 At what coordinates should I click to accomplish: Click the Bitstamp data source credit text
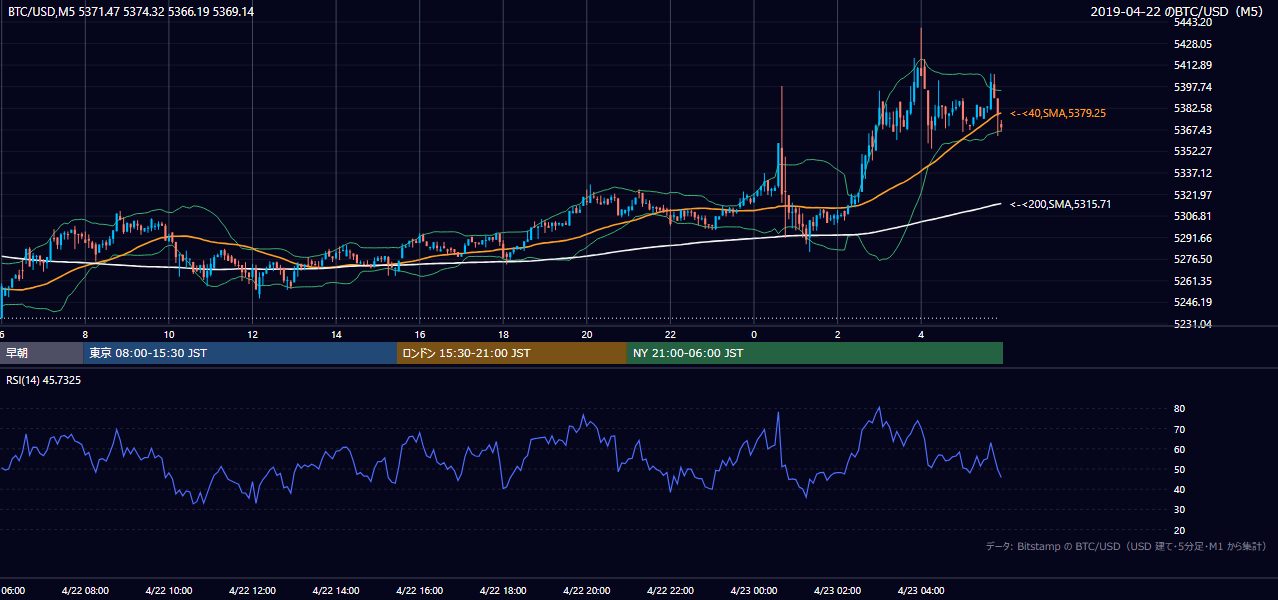1127,546
